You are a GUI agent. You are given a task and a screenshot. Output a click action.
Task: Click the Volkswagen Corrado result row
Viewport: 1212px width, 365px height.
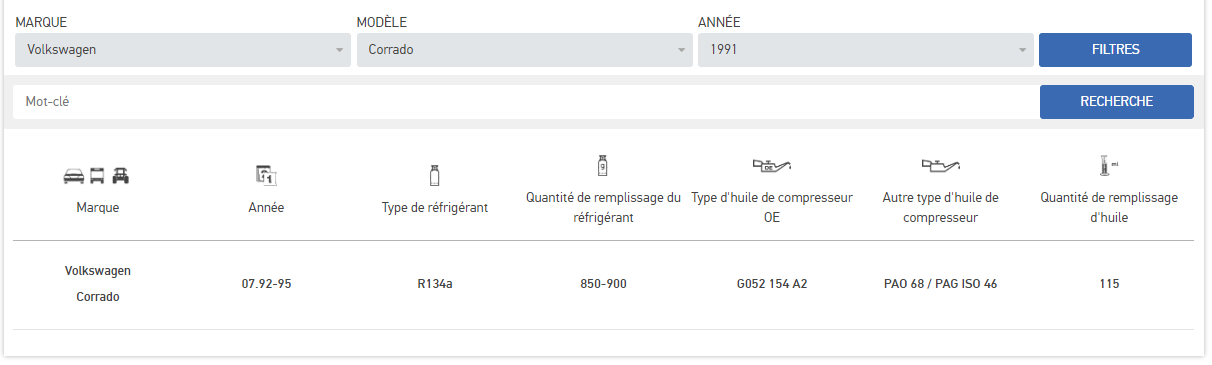tap(603, 284)
